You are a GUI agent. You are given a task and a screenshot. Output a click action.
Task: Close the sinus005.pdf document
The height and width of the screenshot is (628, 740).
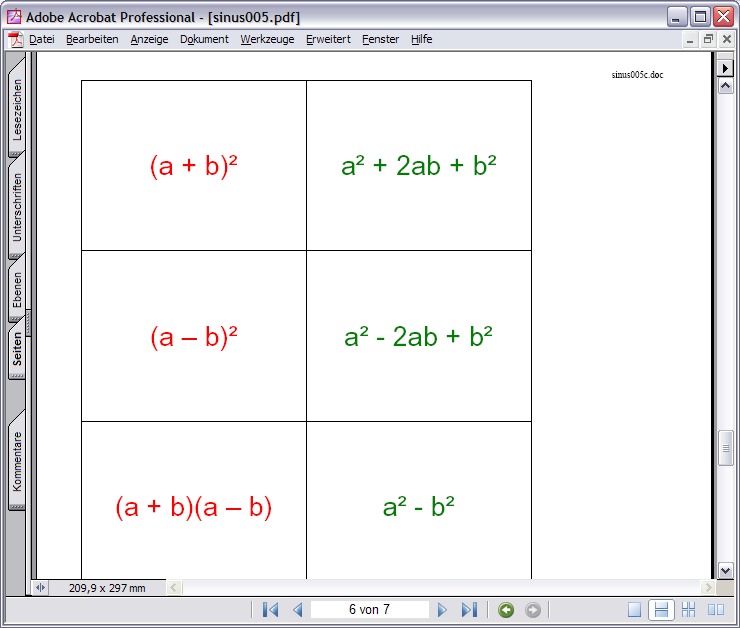(x=727, y=40)
